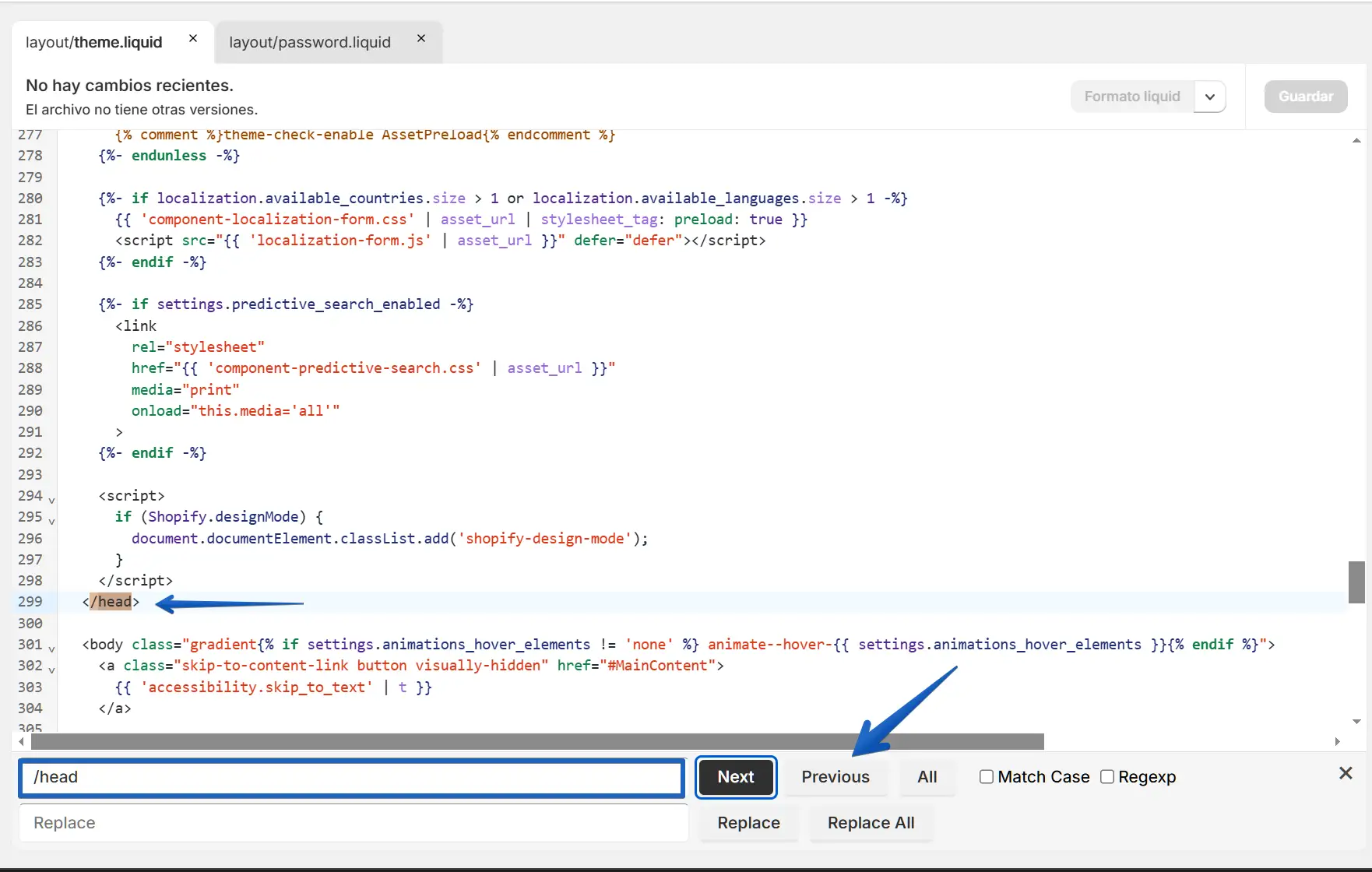This screenshot has width=1372, height=872.
Task: Enable the Match Case checkbox
Action: coord(986,777)
